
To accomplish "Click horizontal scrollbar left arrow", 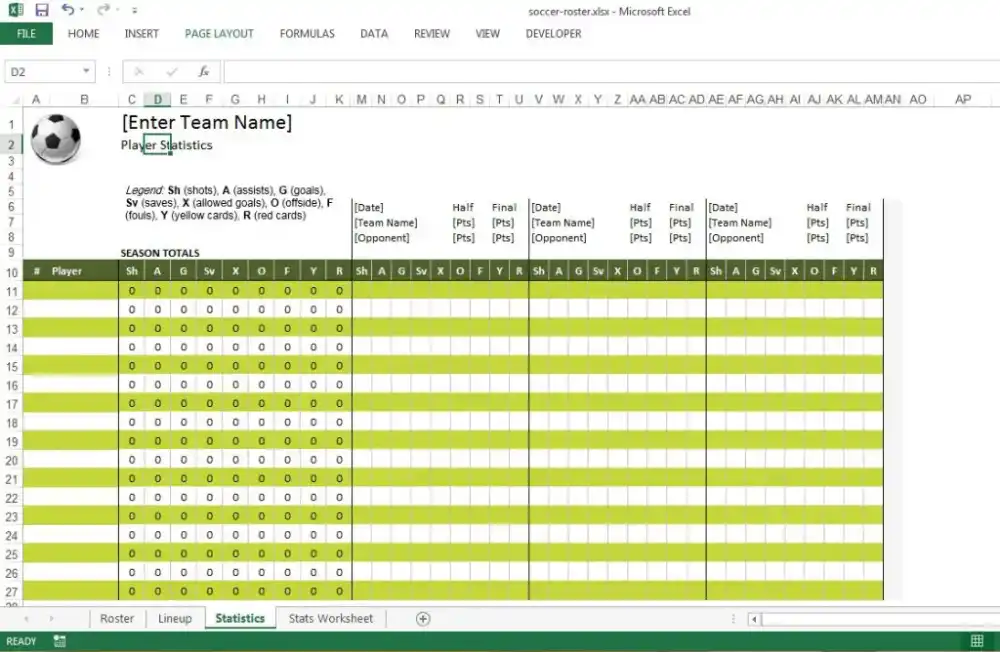I will coord(754,619).
